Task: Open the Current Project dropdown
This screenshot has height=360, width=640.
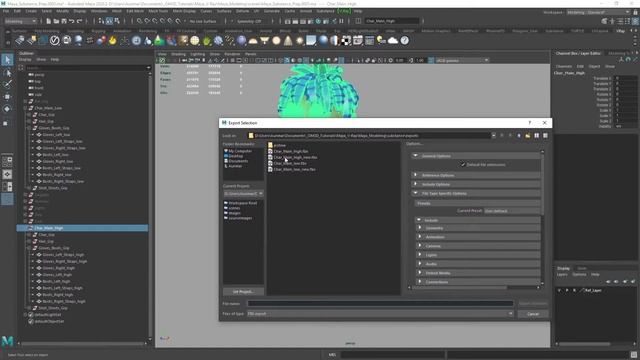Action: [243, 193]
